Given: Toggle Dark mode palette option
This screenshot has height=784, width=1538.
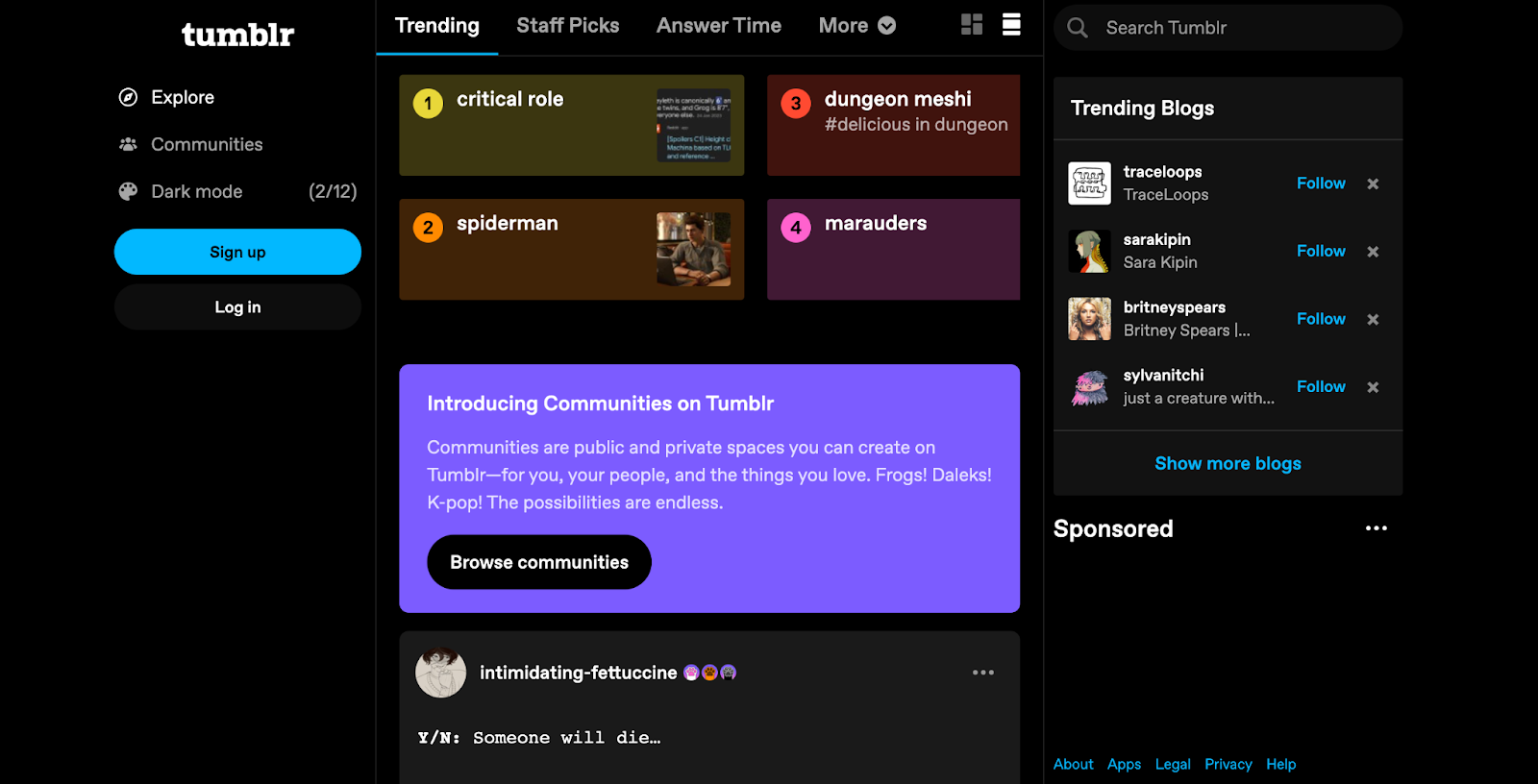Looking at the screenshot, I should click(x=237, y=191).
